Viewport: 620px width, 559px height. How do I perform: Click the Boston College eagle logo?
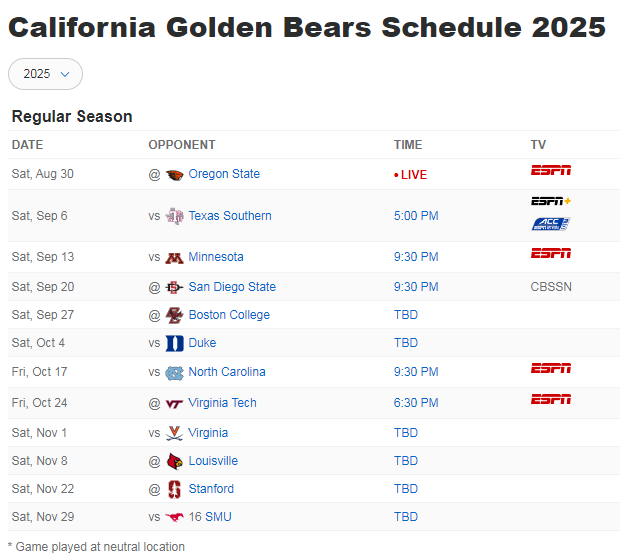tap(174, 315)
